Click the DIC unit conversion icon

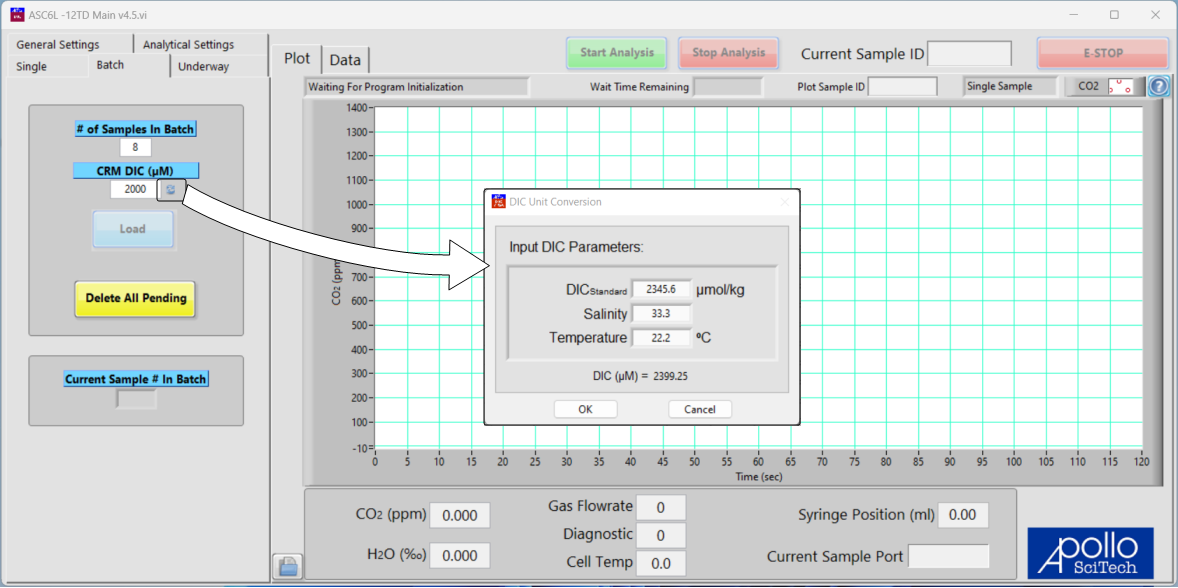point(170,189)
